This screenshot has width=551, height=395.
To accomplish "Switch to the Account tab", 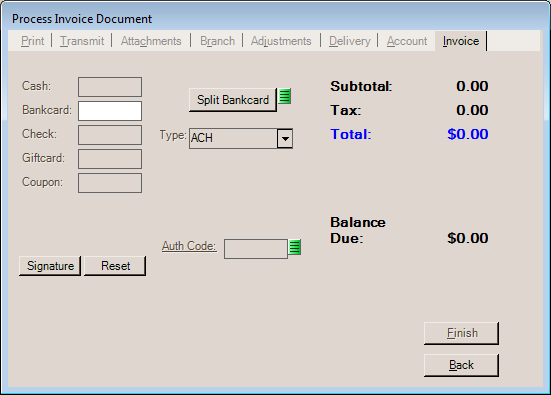I will point(407,41).
